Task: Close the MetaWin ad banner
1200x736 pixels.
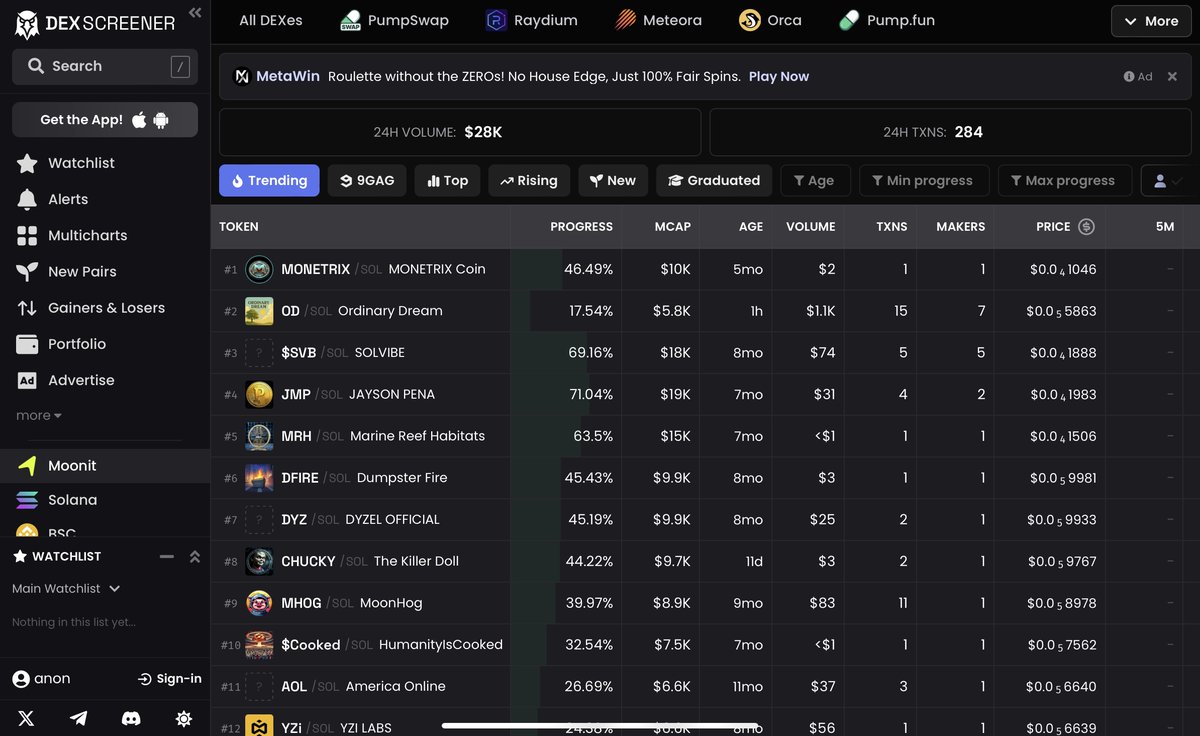Action: point(1172,76)
